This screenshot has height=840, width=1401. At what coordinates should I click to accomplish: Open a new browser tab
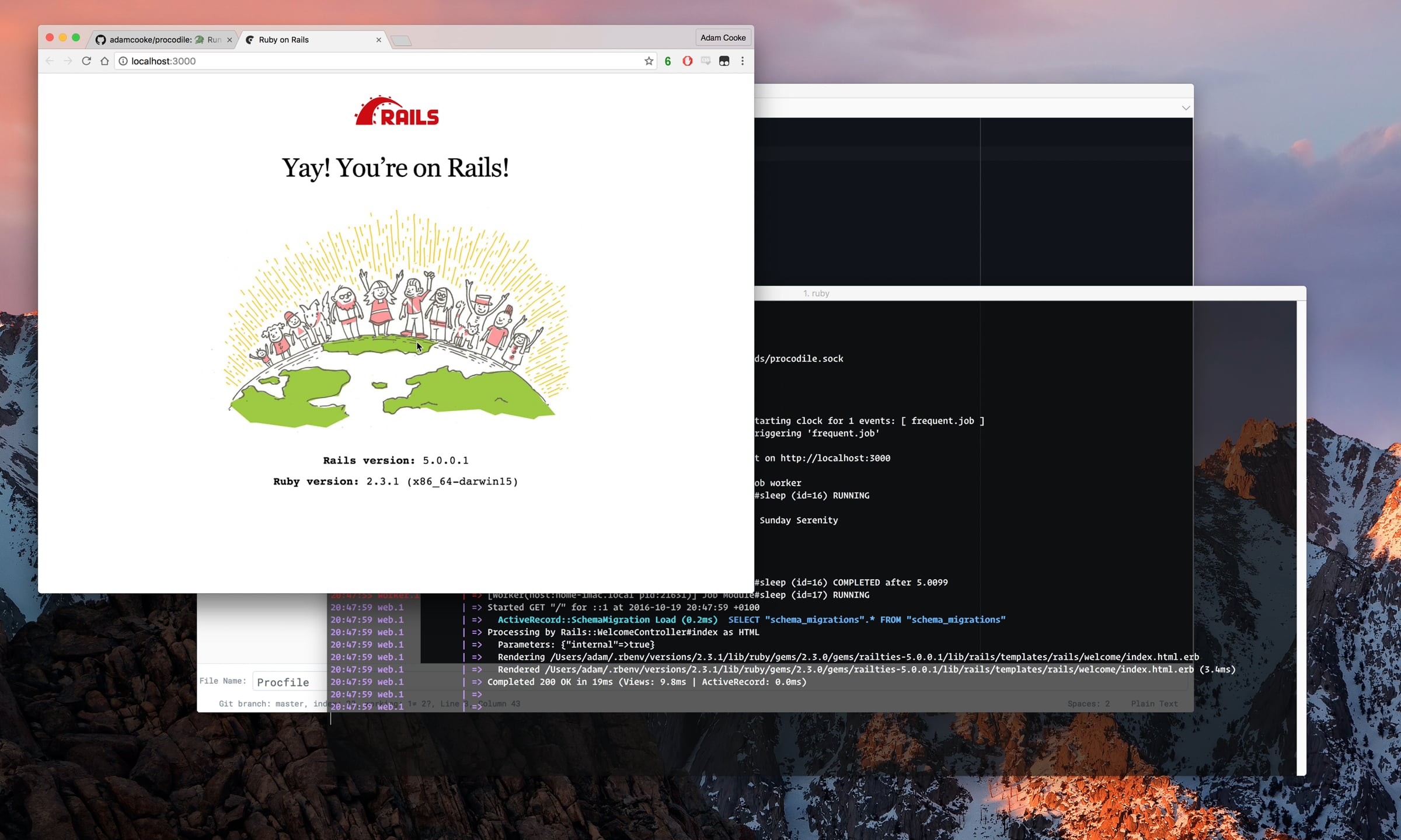pyautogui.click(x=401, y=40)
